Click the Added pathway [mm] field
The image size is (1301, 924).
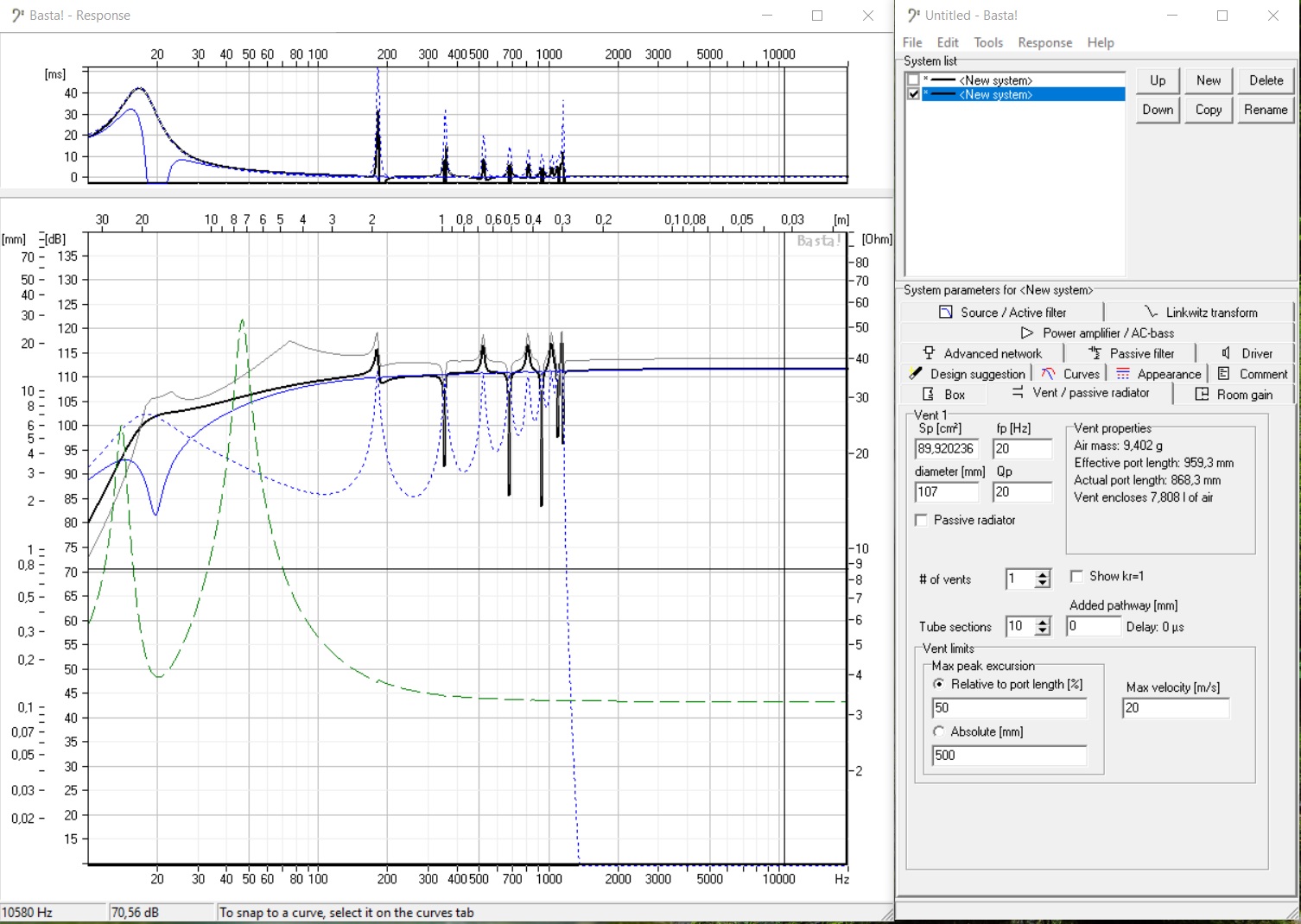[1094, 626]
